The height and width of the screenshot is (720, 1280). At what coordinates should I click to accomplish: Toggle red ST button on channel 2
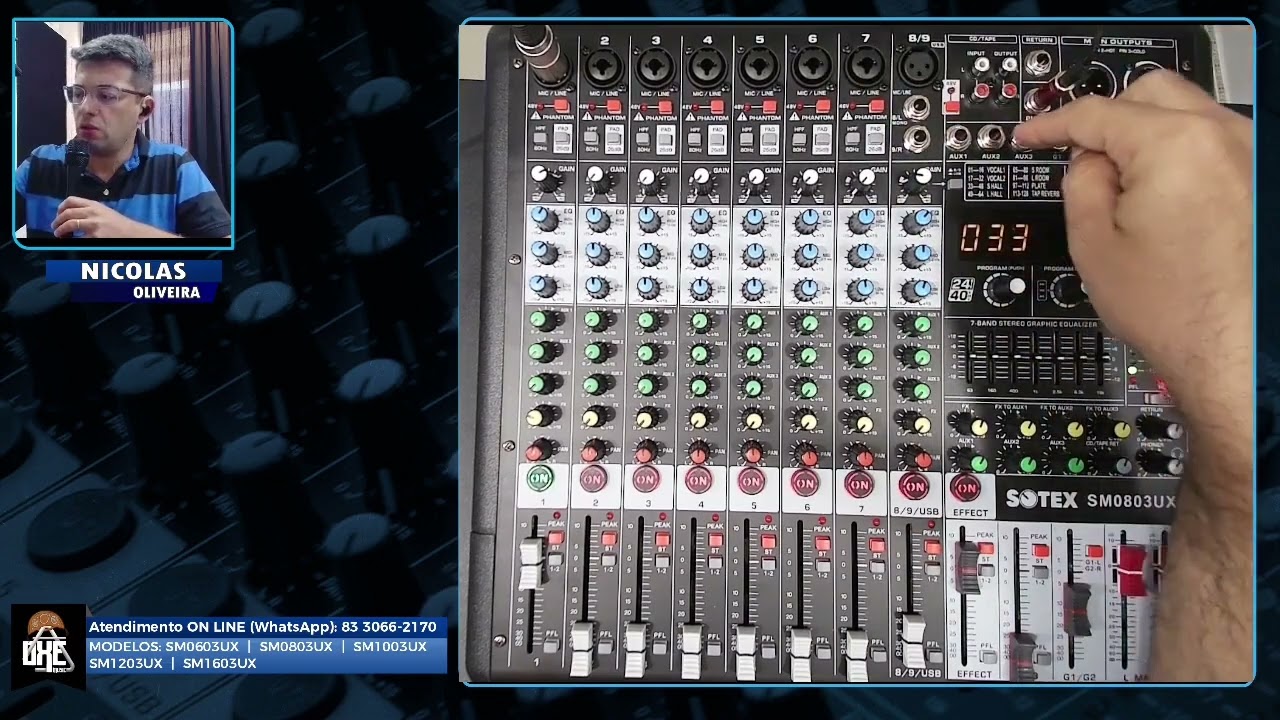(609, 540)
